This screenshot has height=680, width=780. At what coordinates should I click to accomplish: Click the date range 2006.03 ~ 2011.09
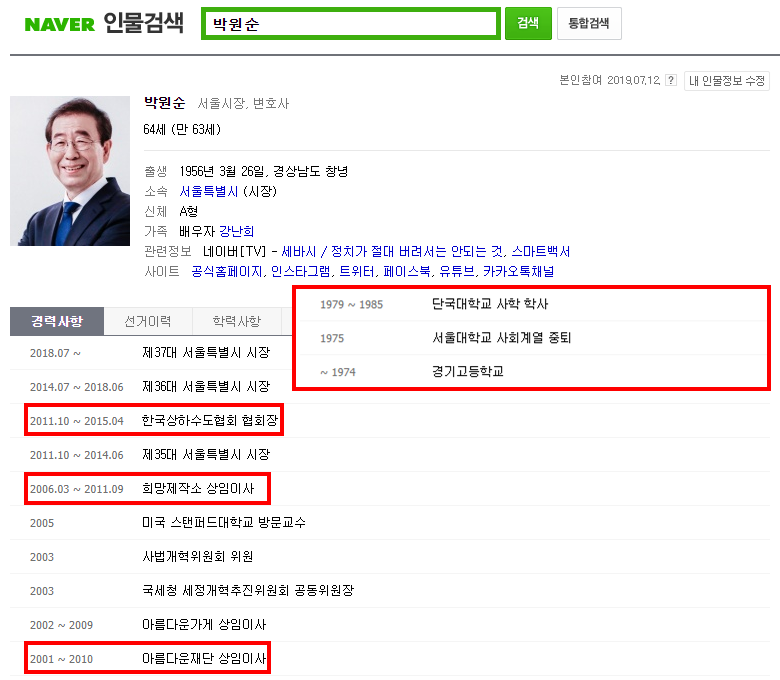coord(77,489)
